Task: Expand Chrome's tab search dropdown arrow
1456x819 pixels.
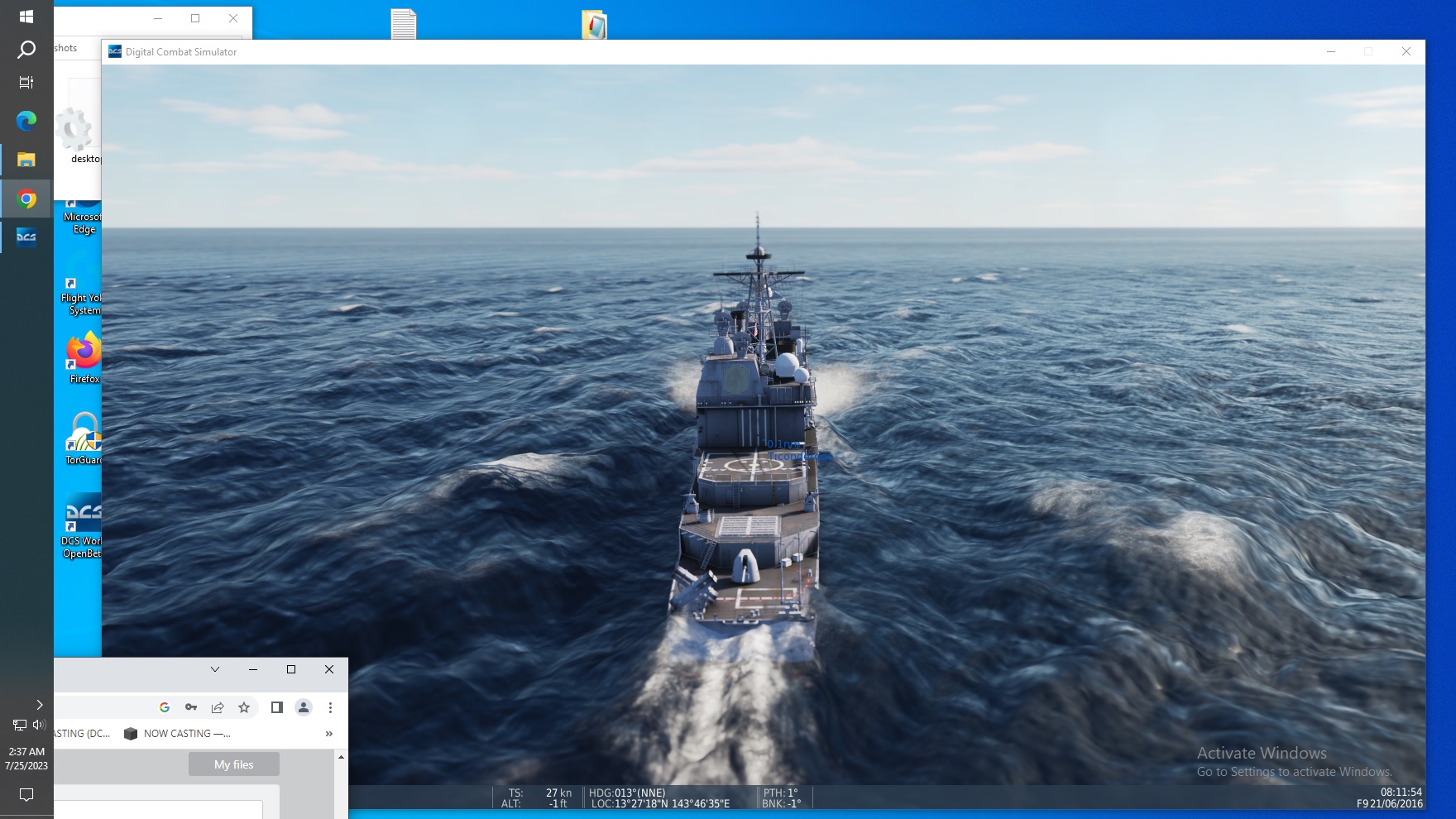Action: click(215, 669)
